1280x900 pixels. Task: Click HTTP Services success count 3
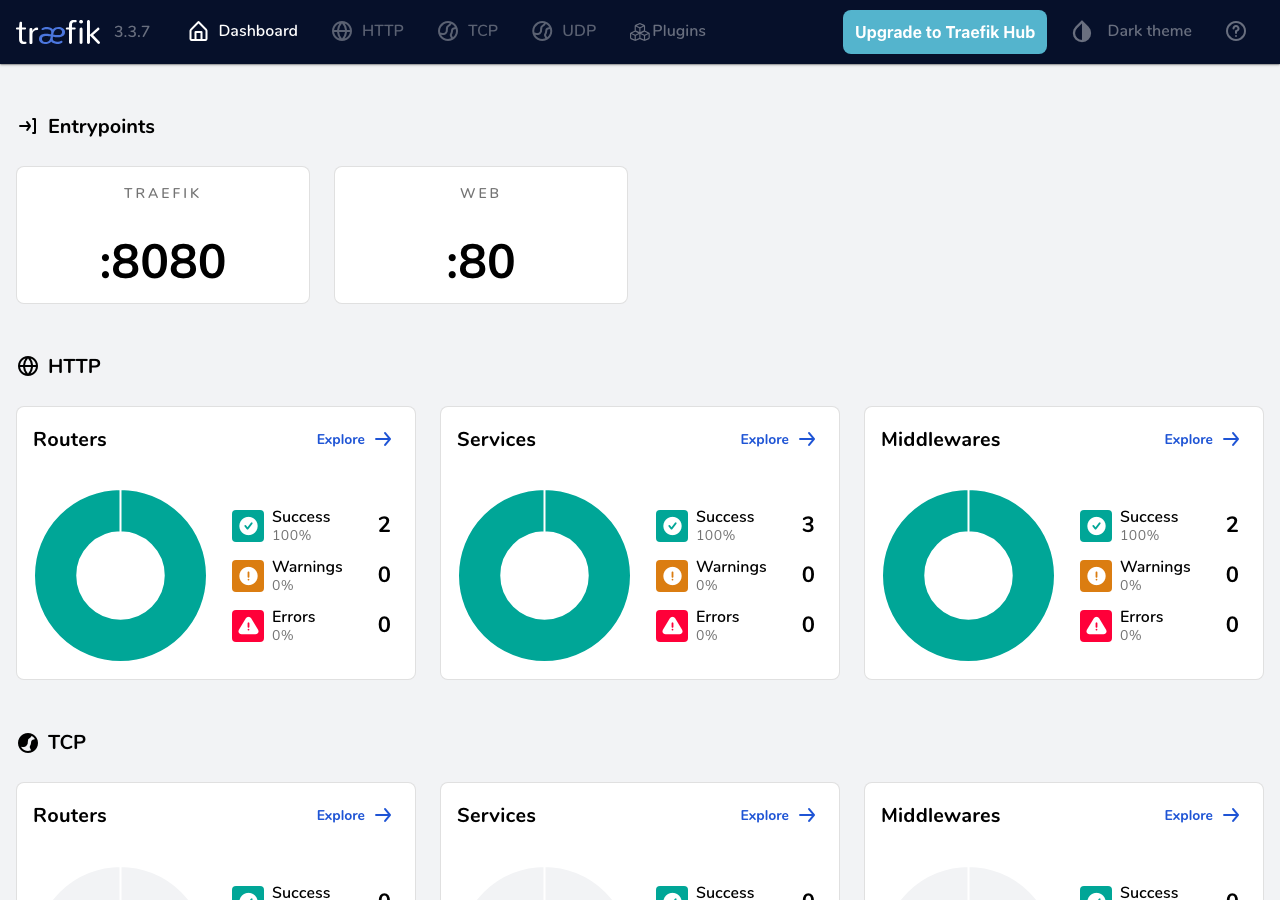(x=808, y=525)
